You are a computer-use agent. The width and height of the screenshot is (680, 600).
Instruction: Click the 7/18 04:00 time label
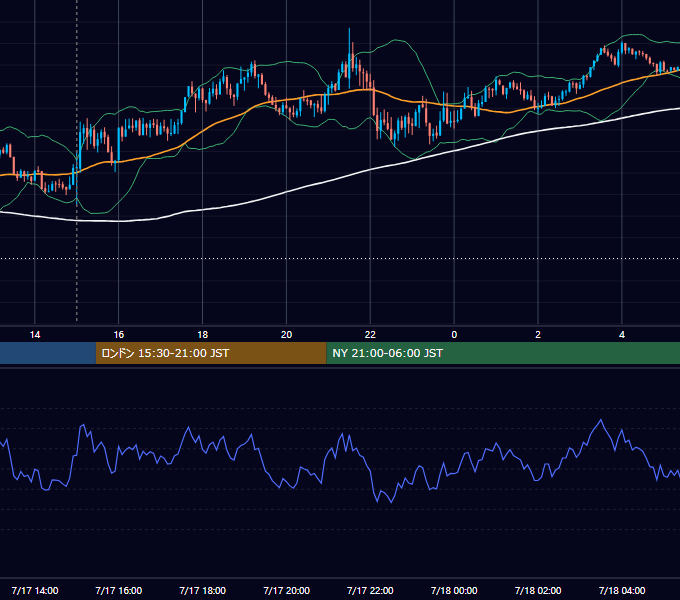pos(622,590)
